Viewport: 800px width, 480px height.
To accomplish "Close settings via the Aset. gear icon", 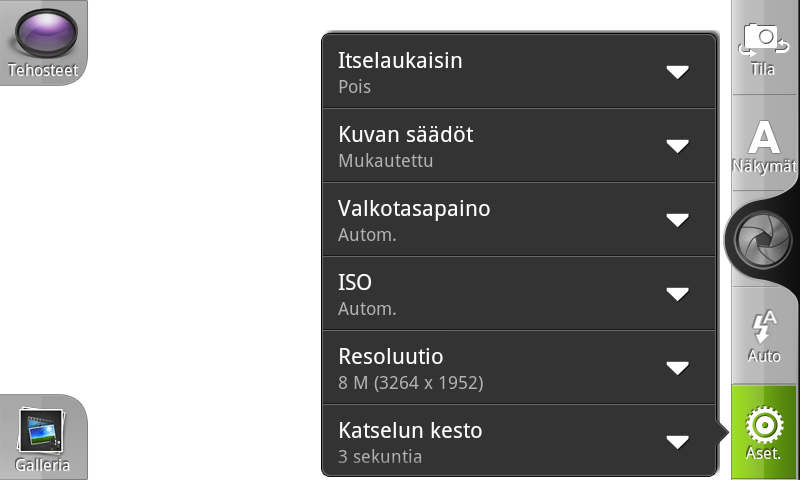I will click(x=764, y=432).
